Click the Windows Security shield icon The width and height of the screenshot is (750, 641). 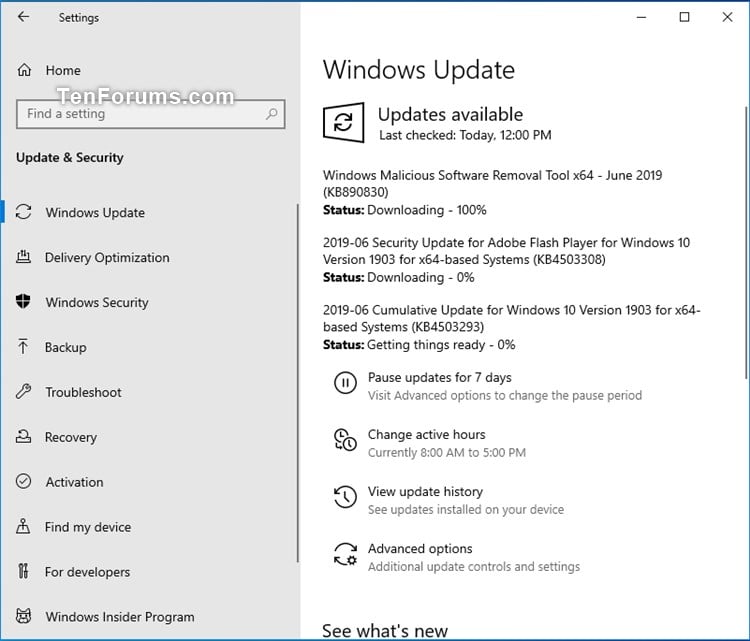coord(23,301)
